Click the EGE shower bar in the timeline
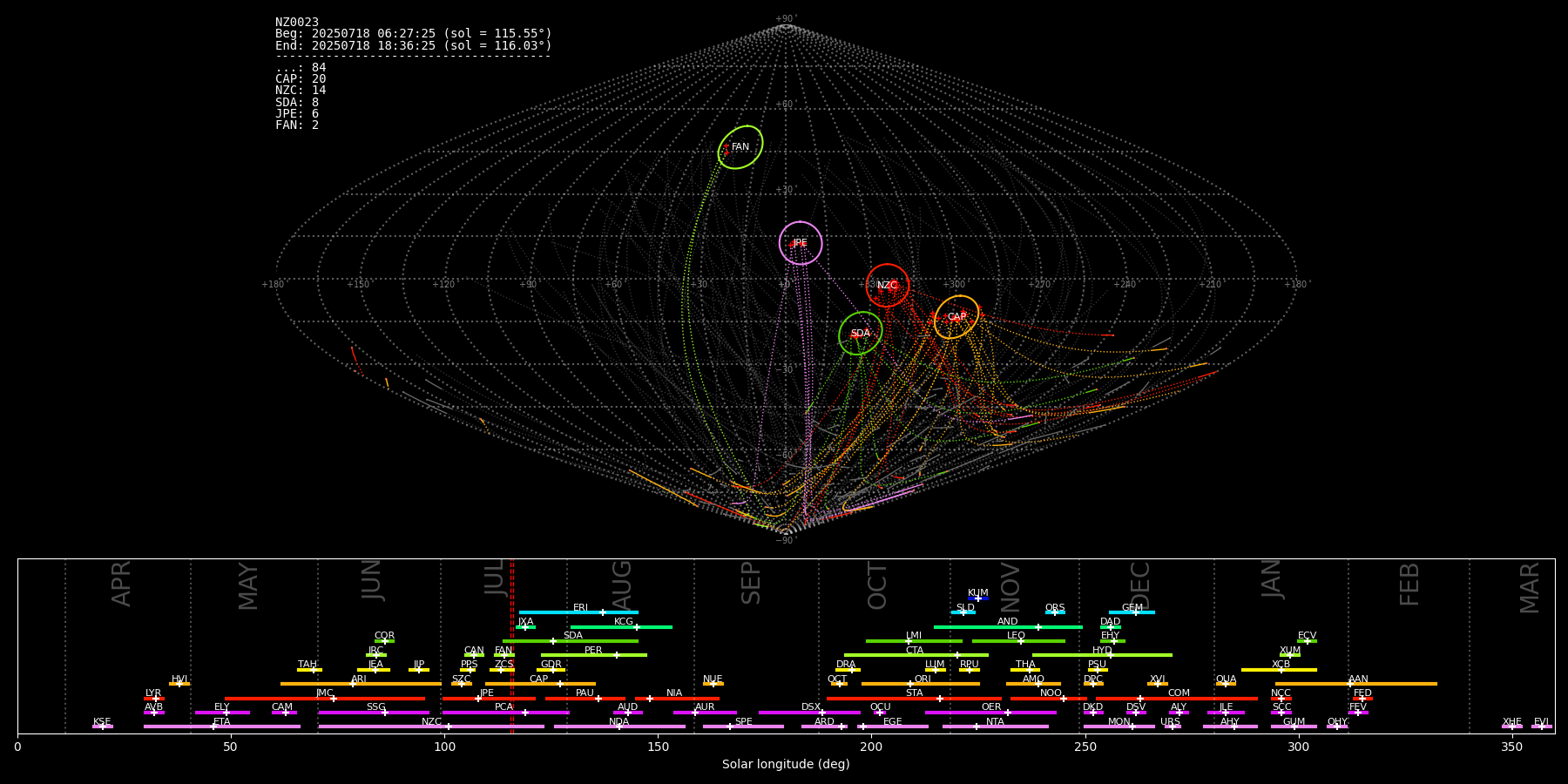Viewport: 1568px width, 784px height. coord(893,727)
